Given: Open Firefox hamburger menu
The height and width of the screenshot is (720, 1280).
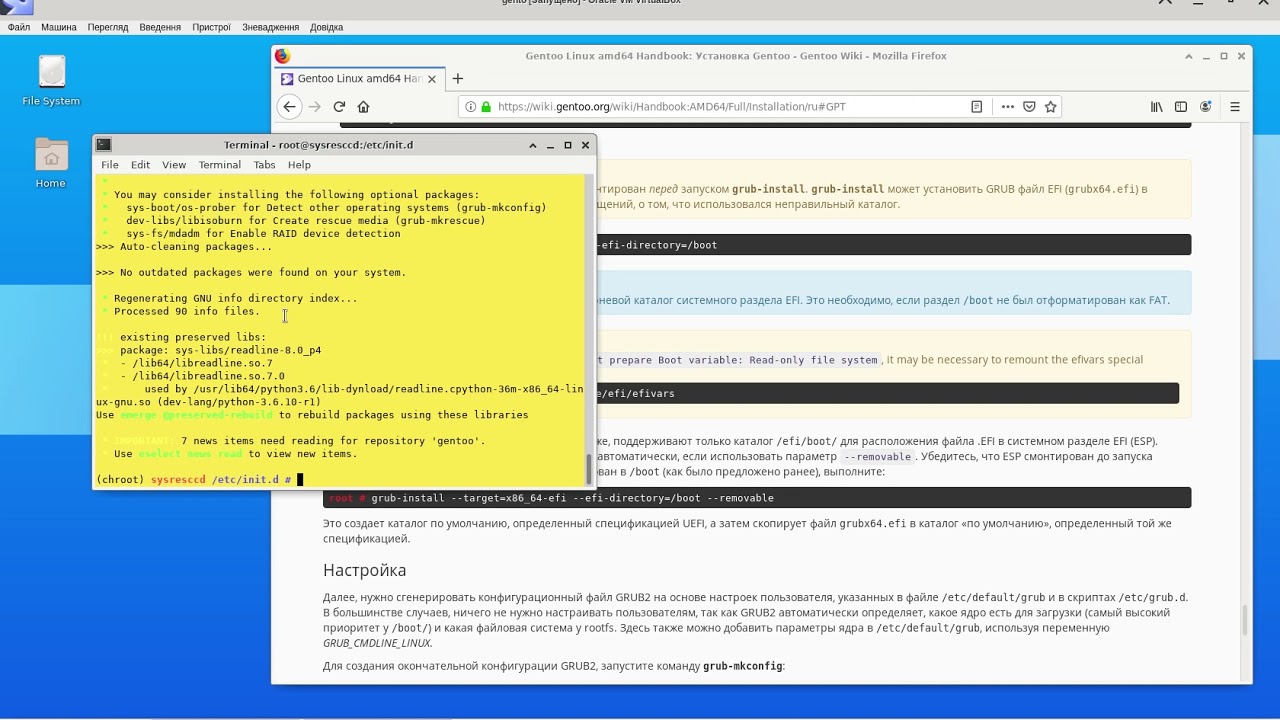Looking at the screenshot, I should click(x=1235, y=107).
